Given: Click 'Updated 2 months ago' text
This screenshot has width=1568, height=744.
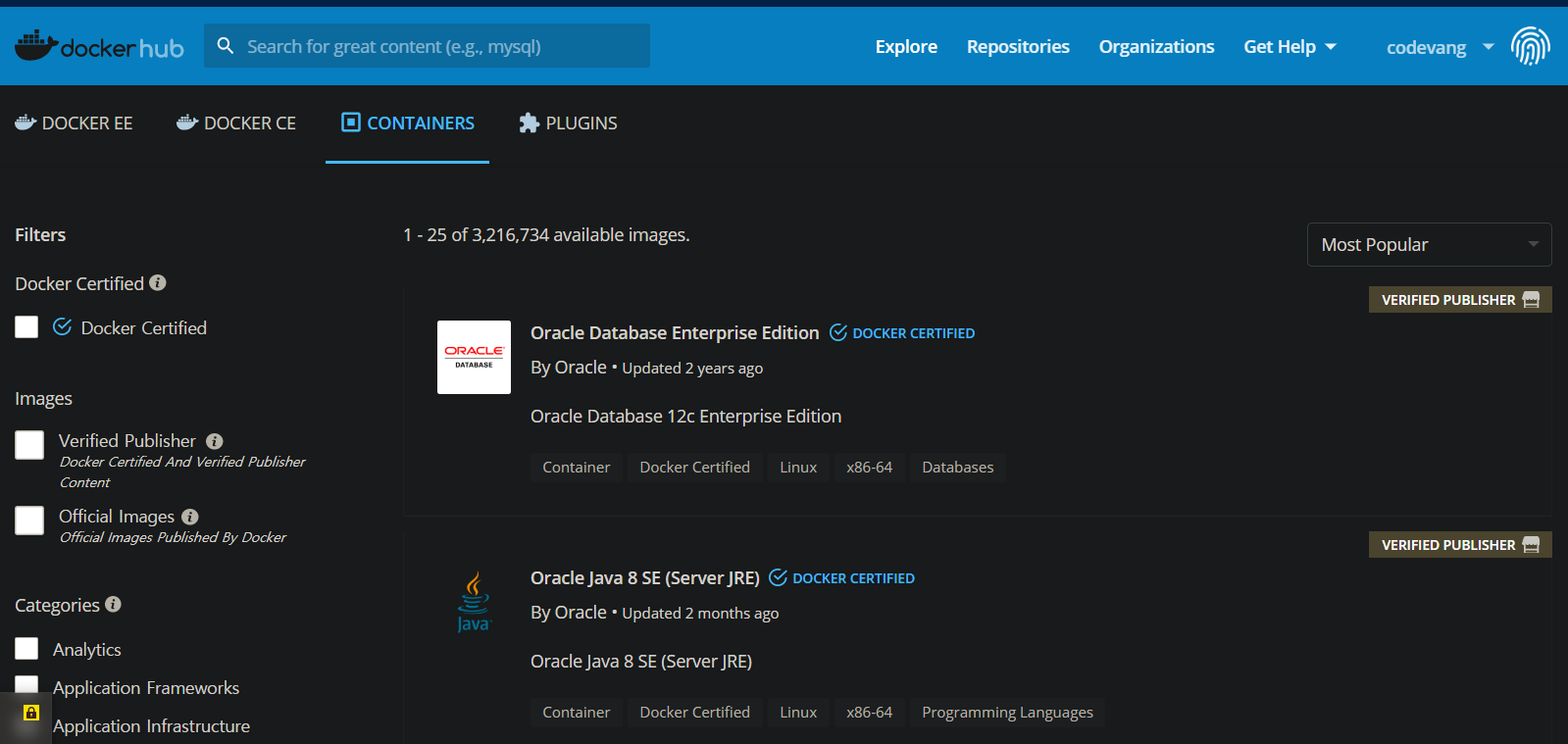Looking at the screenshot, I should (700, 613).
